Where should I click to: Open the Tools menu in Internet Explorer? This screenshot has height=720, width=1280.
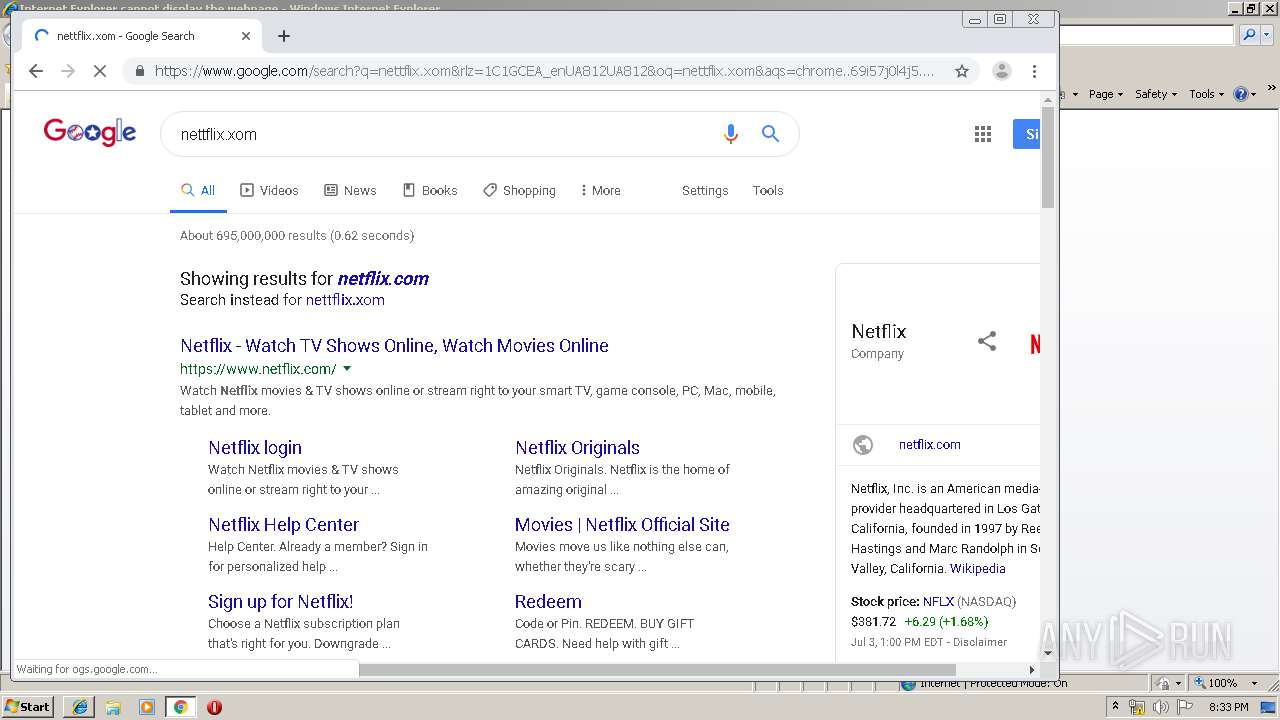click(x=1207, y=94)
